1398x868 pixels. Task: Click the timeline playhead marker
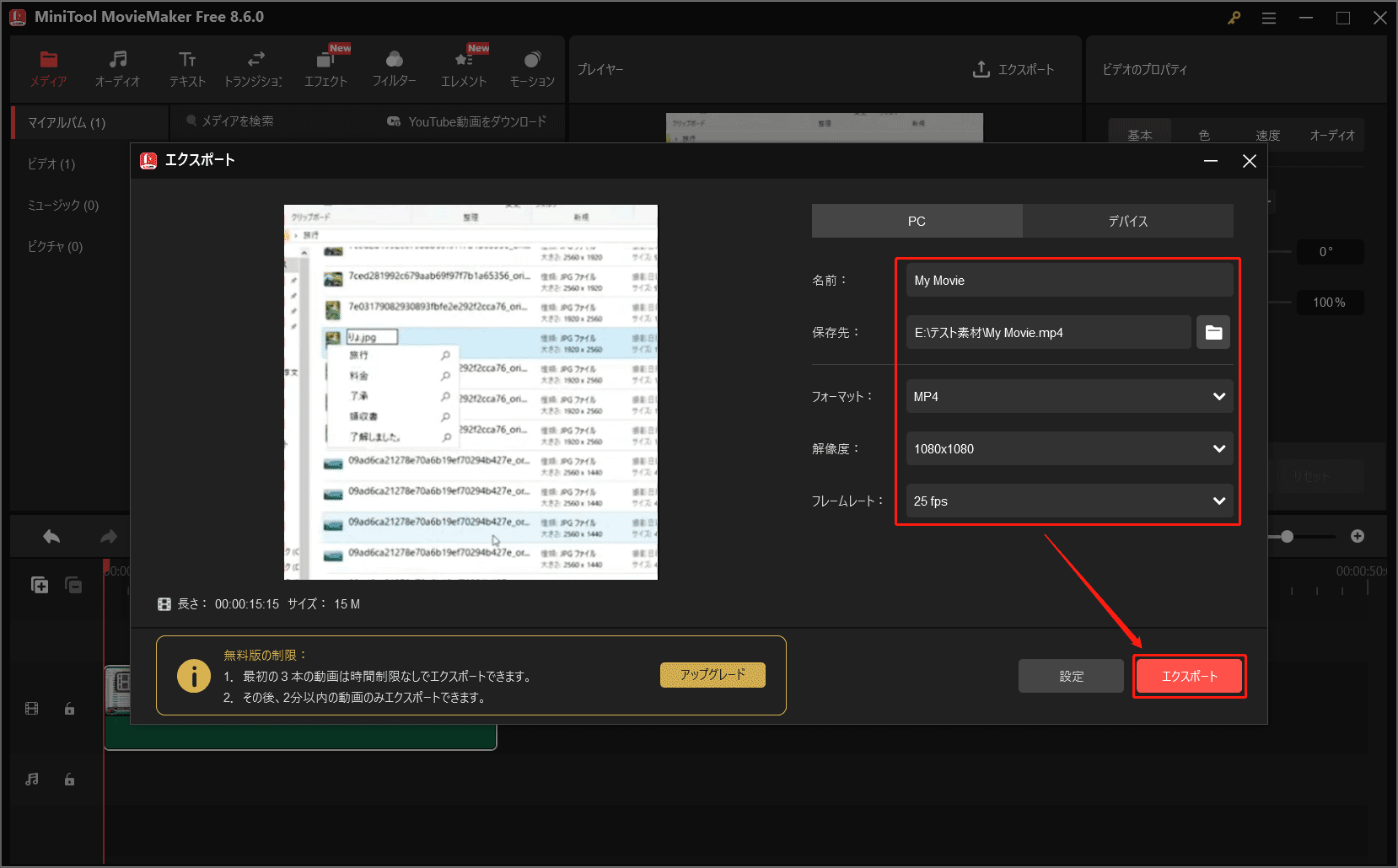coord(106,565)
